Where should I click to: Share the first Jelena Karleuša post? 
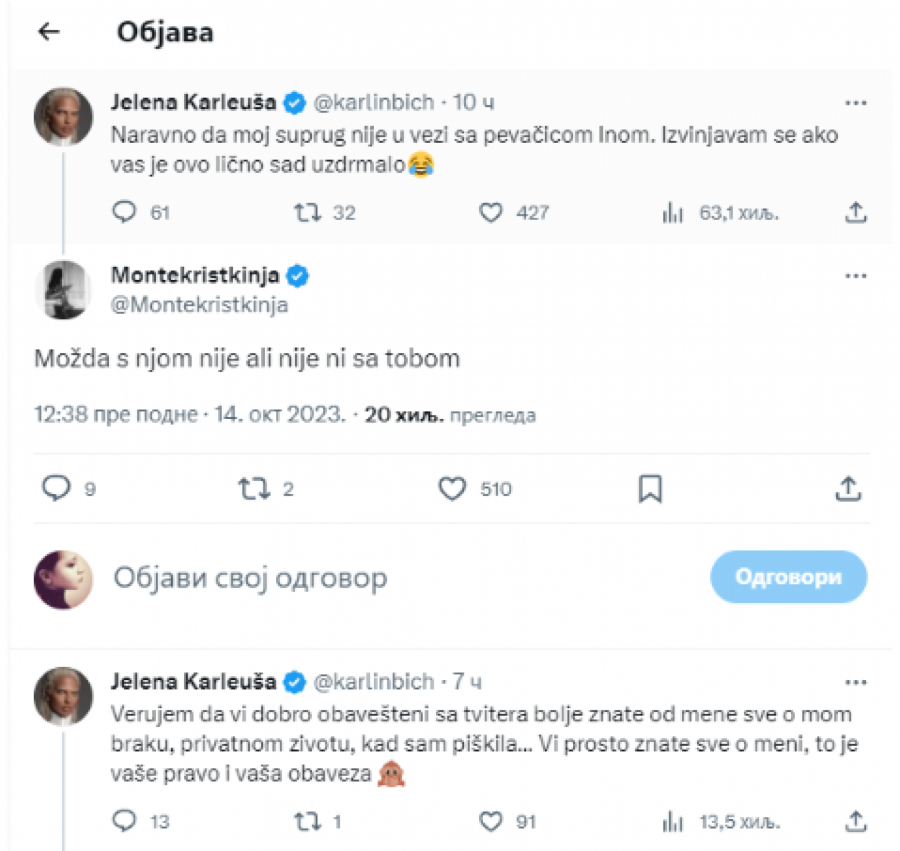click(x=855, y=212)
